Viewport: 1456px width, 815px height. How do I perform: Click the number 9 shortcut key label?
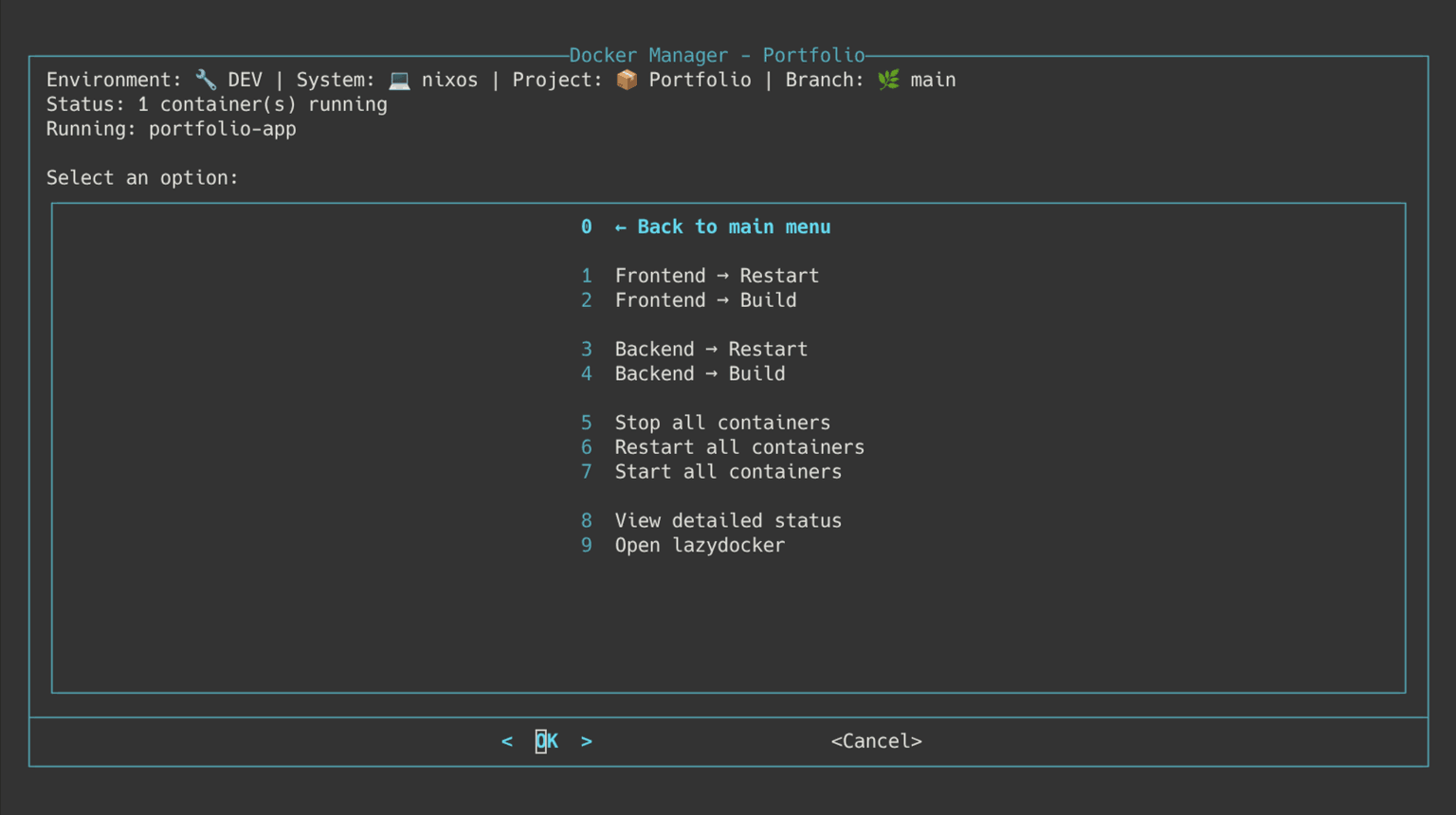point(587,546)
